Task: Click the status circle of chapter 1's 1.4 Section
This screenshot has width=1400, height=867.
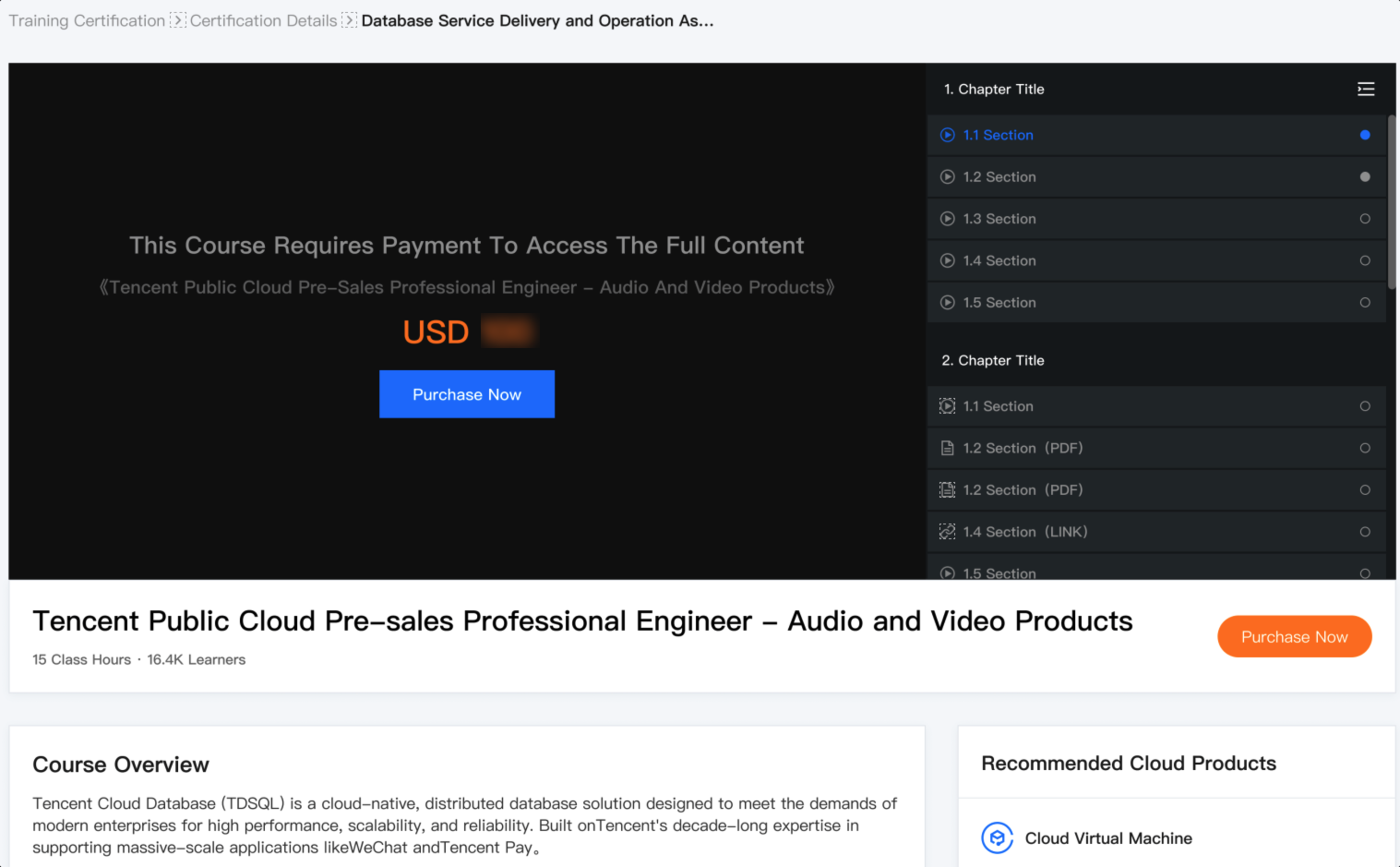Action: [x=1365, y=260]
